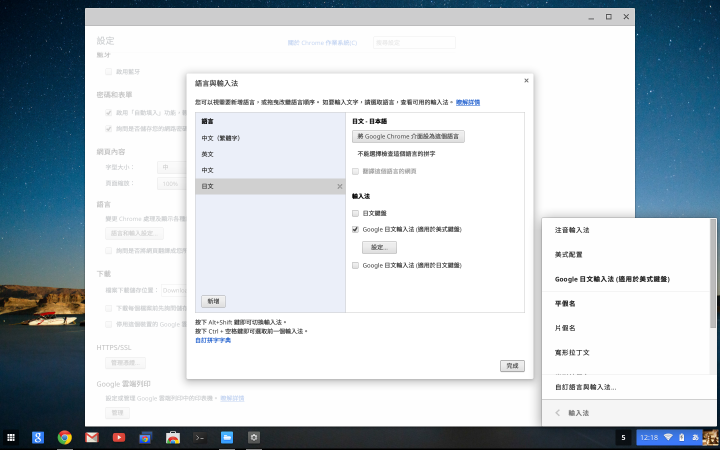Remove 日文 language with the X icon
Screen dimensions: 720x450
coord(340,186)
